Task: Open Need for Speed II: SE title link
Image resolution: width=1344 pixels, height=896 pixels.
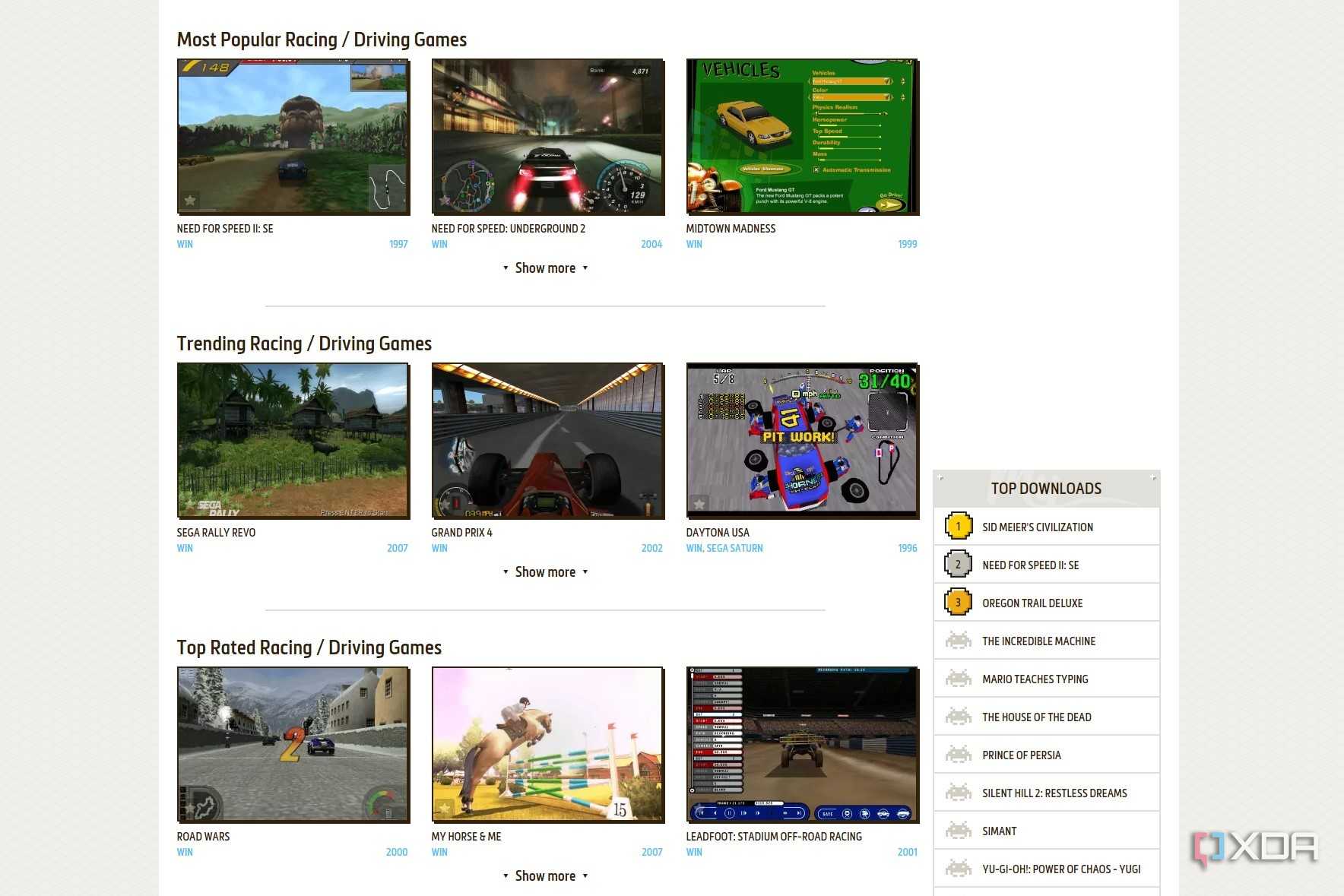Action: point(225,229)
